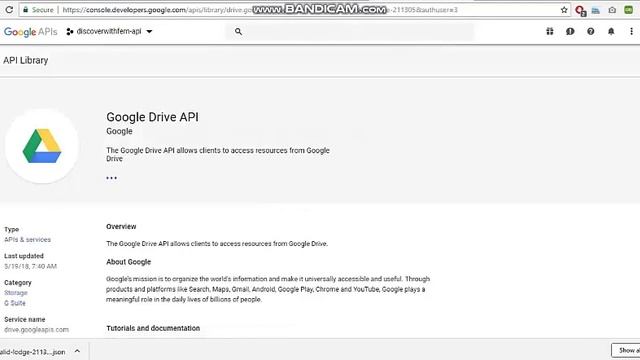Image resolution: width=640 pixels, height=360 pixels.
Task: Open the gift icon in header
Action: (x=550, y=31)
